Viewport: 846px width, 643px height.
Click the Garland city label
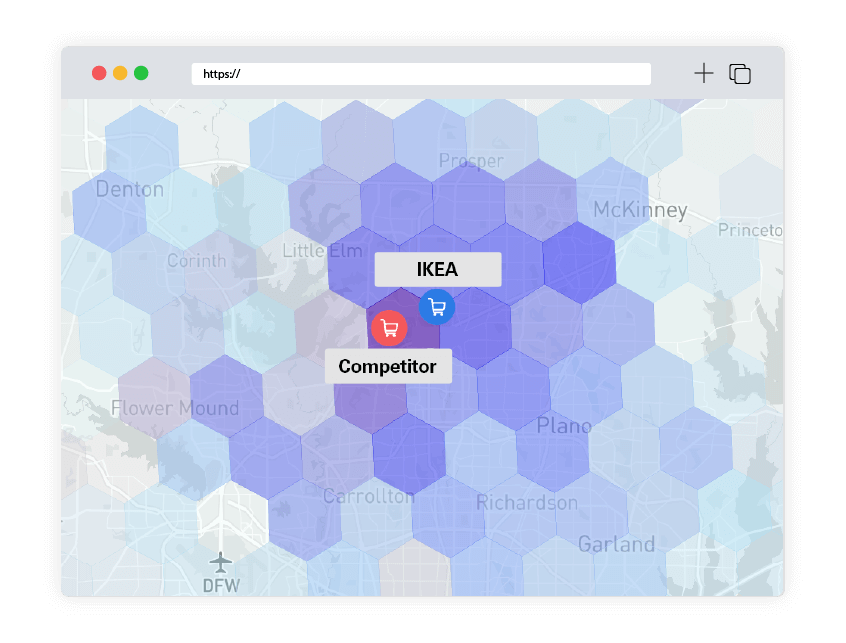click(x=616, y=544)
